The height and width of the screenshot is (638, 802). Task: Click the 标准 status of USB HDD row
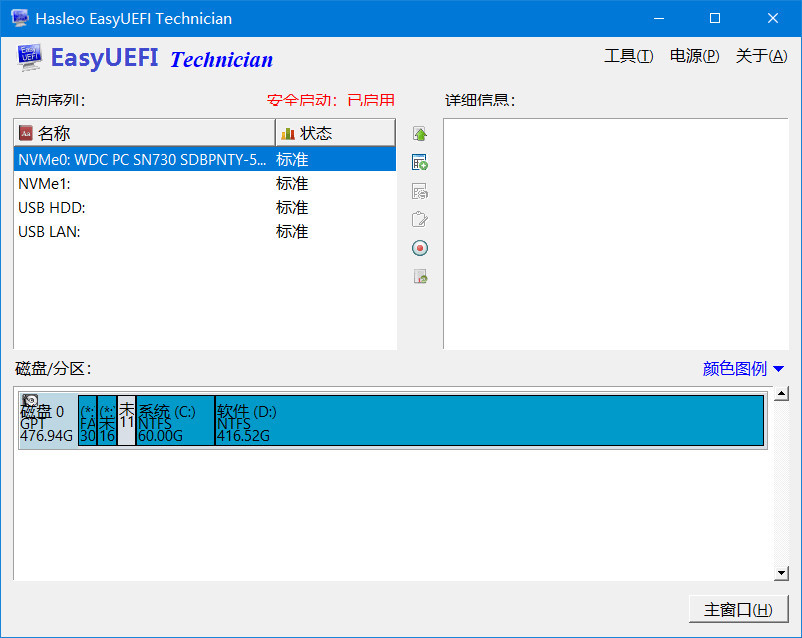point(292,208)
